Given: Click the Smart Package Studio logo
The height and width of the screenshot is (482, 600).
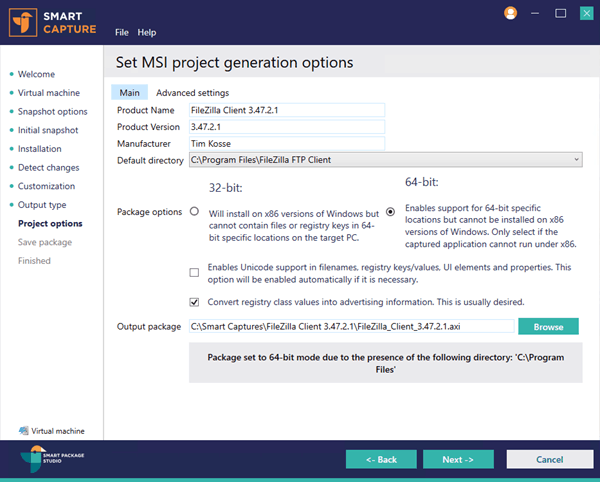Looking at the screenshot, I should click(52, 458).
